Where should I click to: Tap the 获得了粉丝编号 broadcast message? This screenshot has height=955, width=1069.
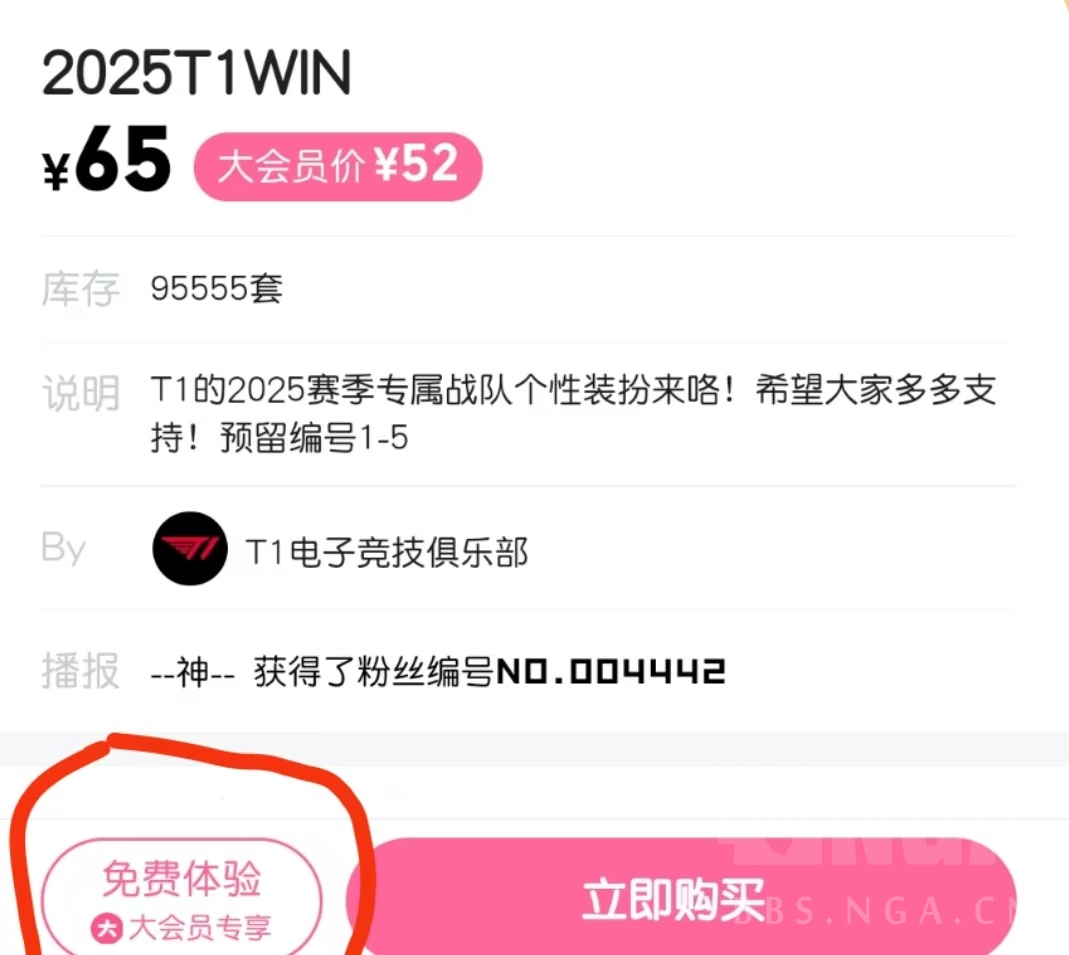pos(374,672)
